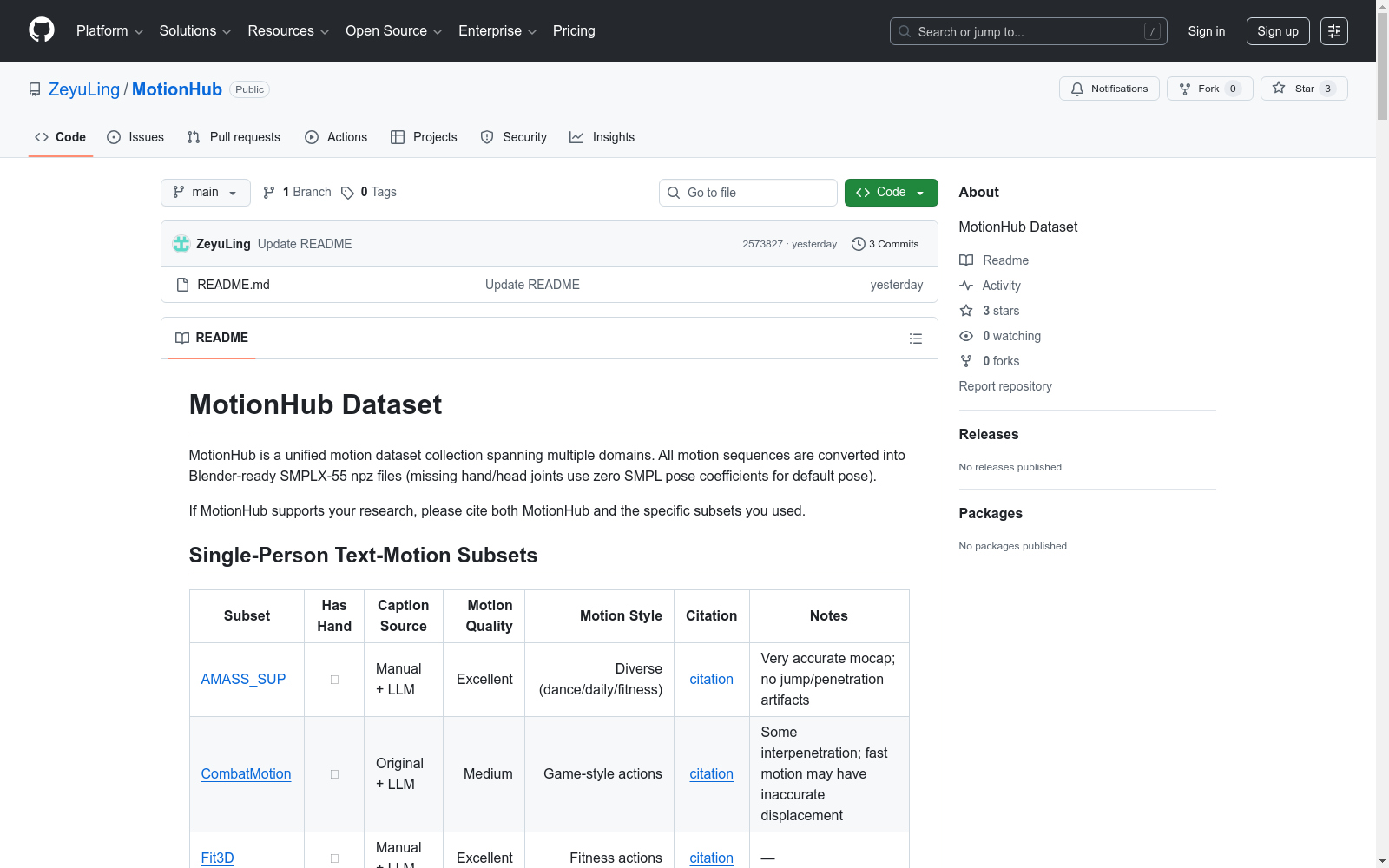The height and width of the screenshot is (868, 1389).
Task: Click the book icon next to Readme
Action: point(966,260)
